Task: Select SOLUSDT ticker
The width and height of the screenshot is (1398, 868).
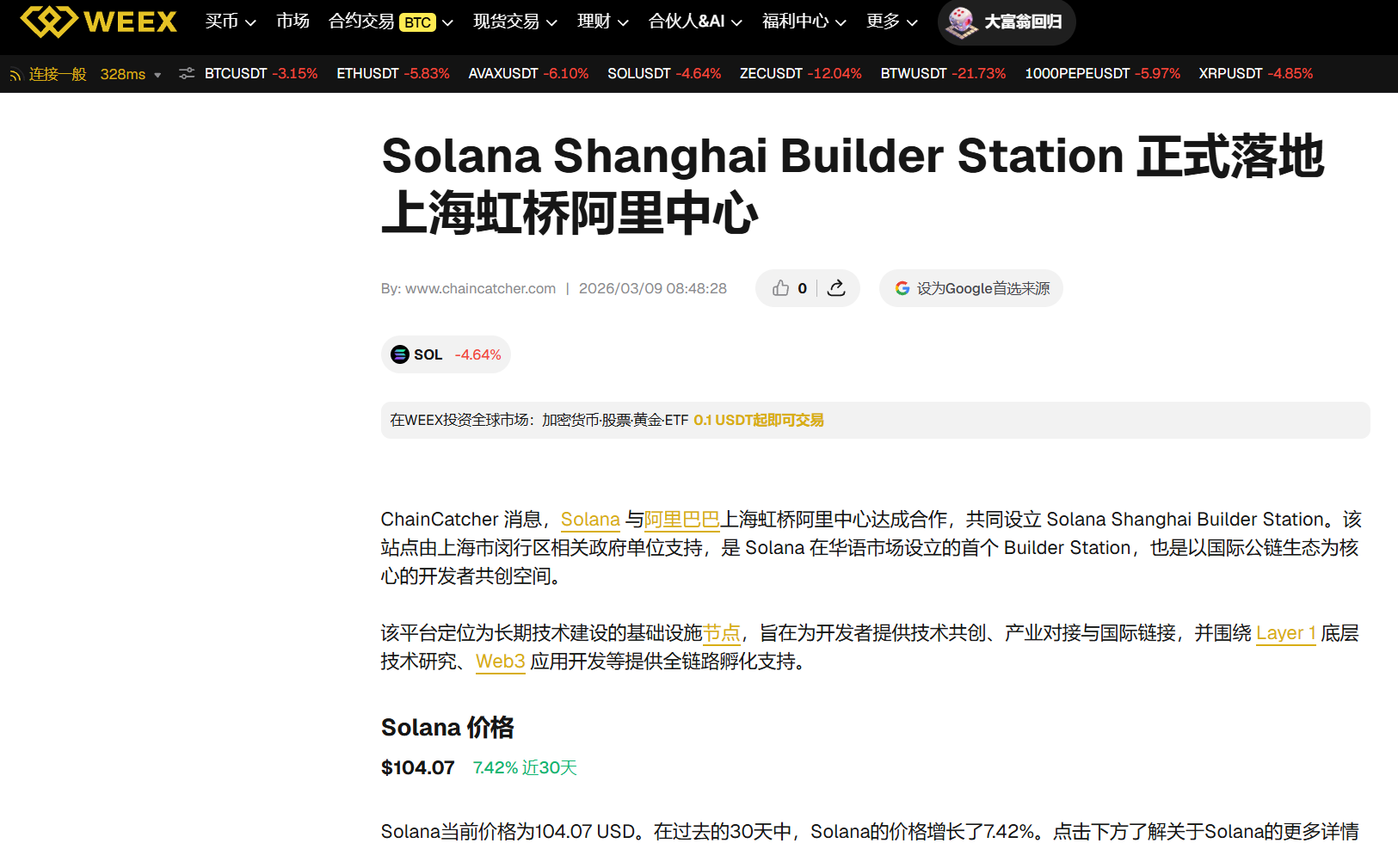Action: coord(664,74)
